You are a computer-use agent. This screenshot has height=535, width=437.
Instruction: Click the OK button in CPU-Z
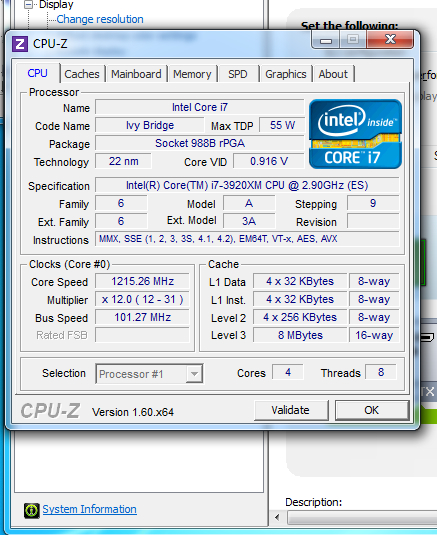coord(372,410)
